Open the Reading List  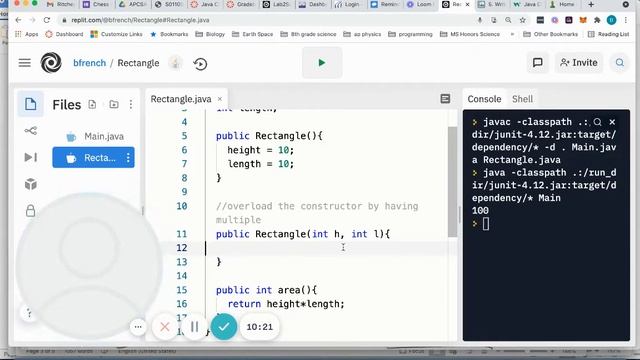(608, 34)
